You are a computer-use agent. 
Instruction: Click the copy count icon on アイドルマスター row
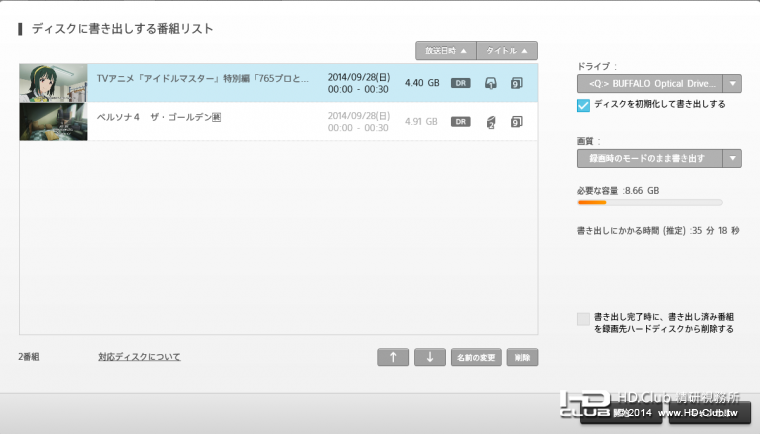pyautogui.click(x=517, y=83)
